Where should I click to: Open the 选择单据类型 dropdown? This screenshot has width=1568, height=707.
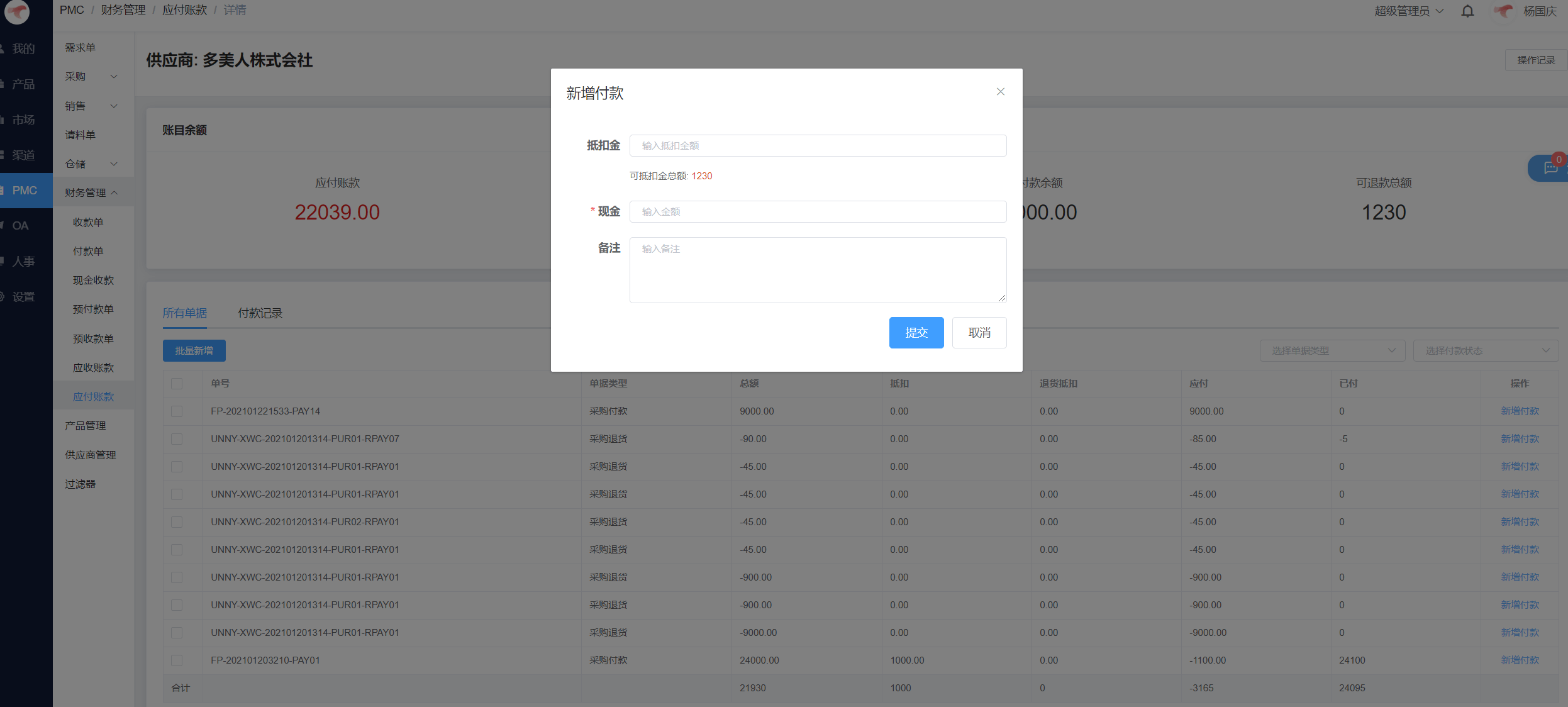(1332, 350)
